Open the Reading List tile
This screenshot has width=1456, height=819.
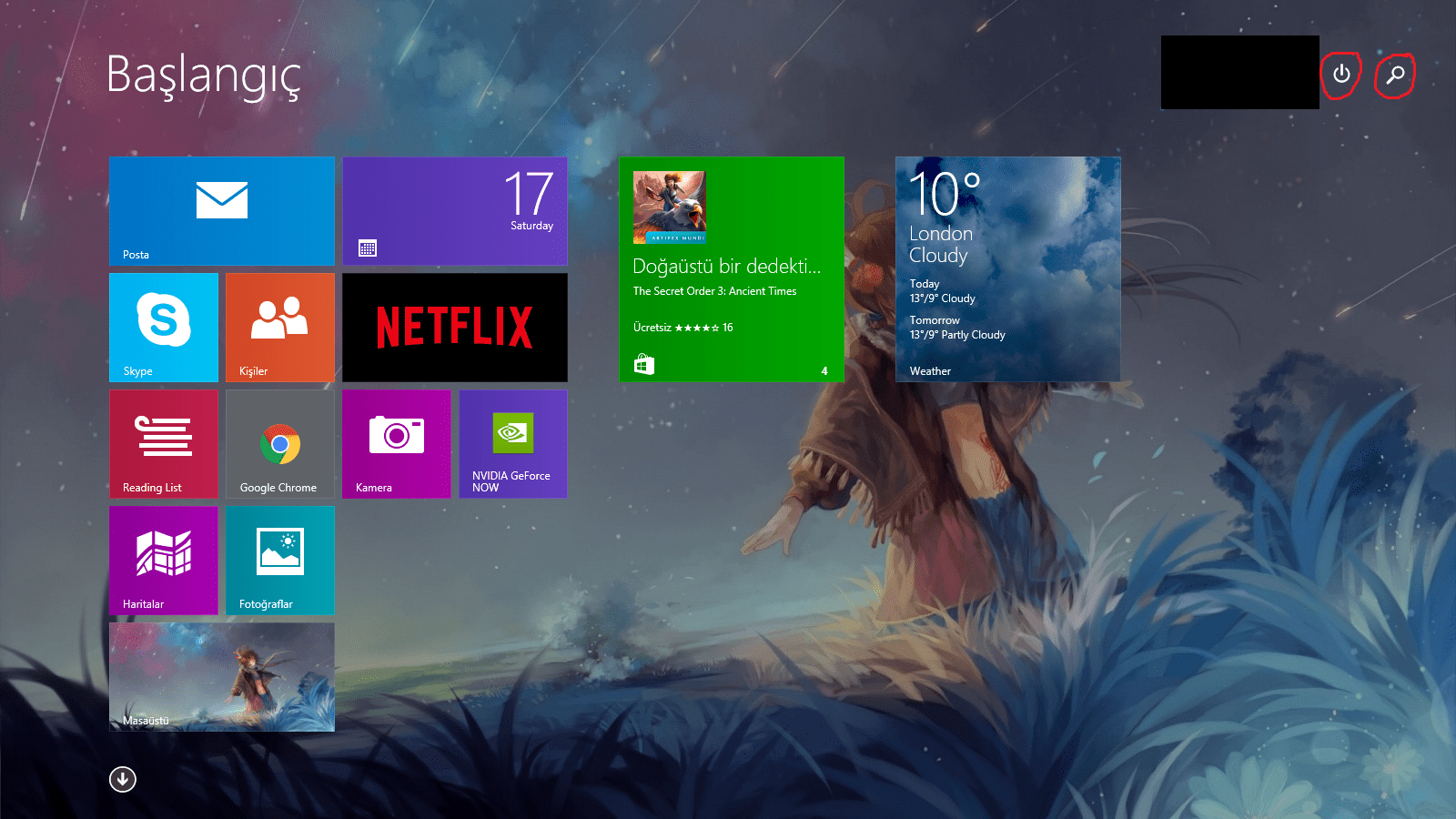click(x=164, y=444)
